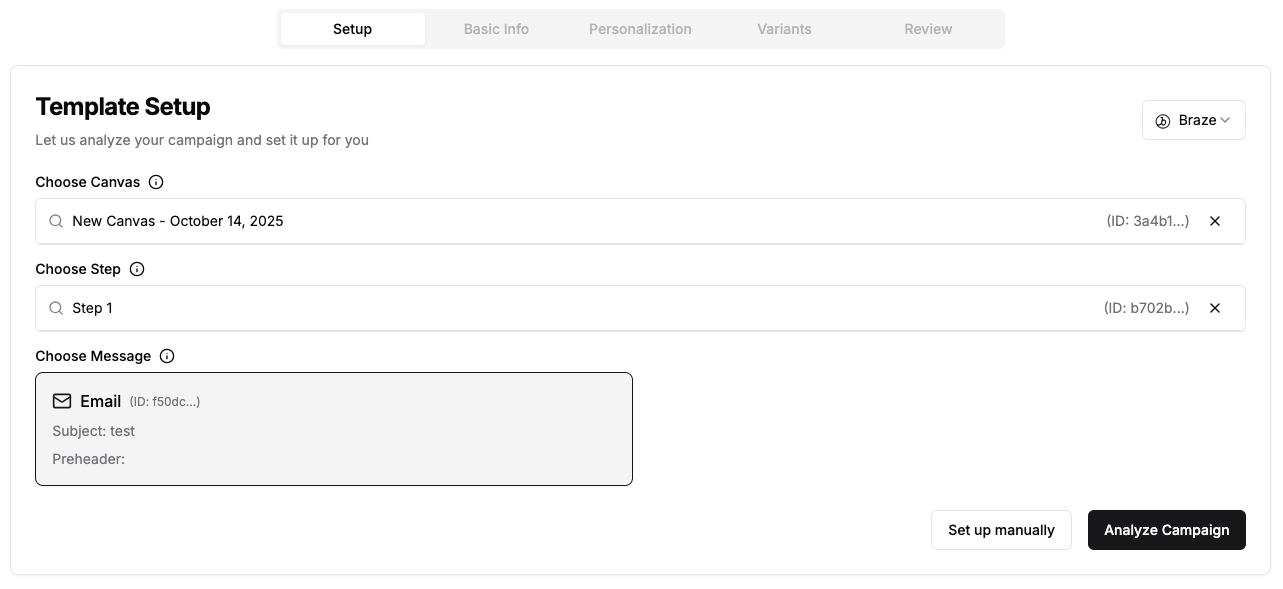Screen dimensions: 1283x589
Task: Click the info icon beside Choose Message
Action: pos(166,356)
